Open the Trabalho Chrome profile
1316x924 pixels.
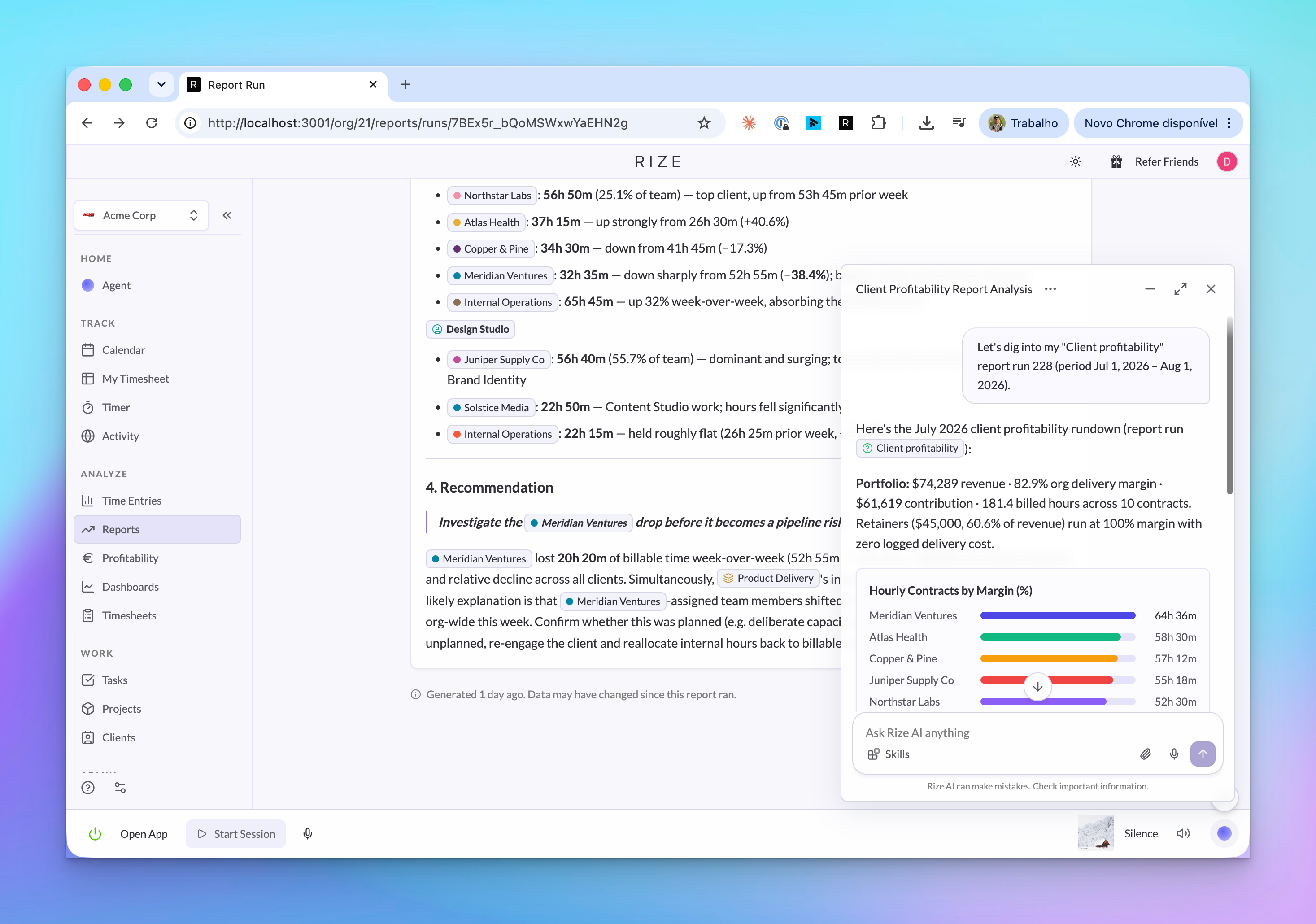1023,123
